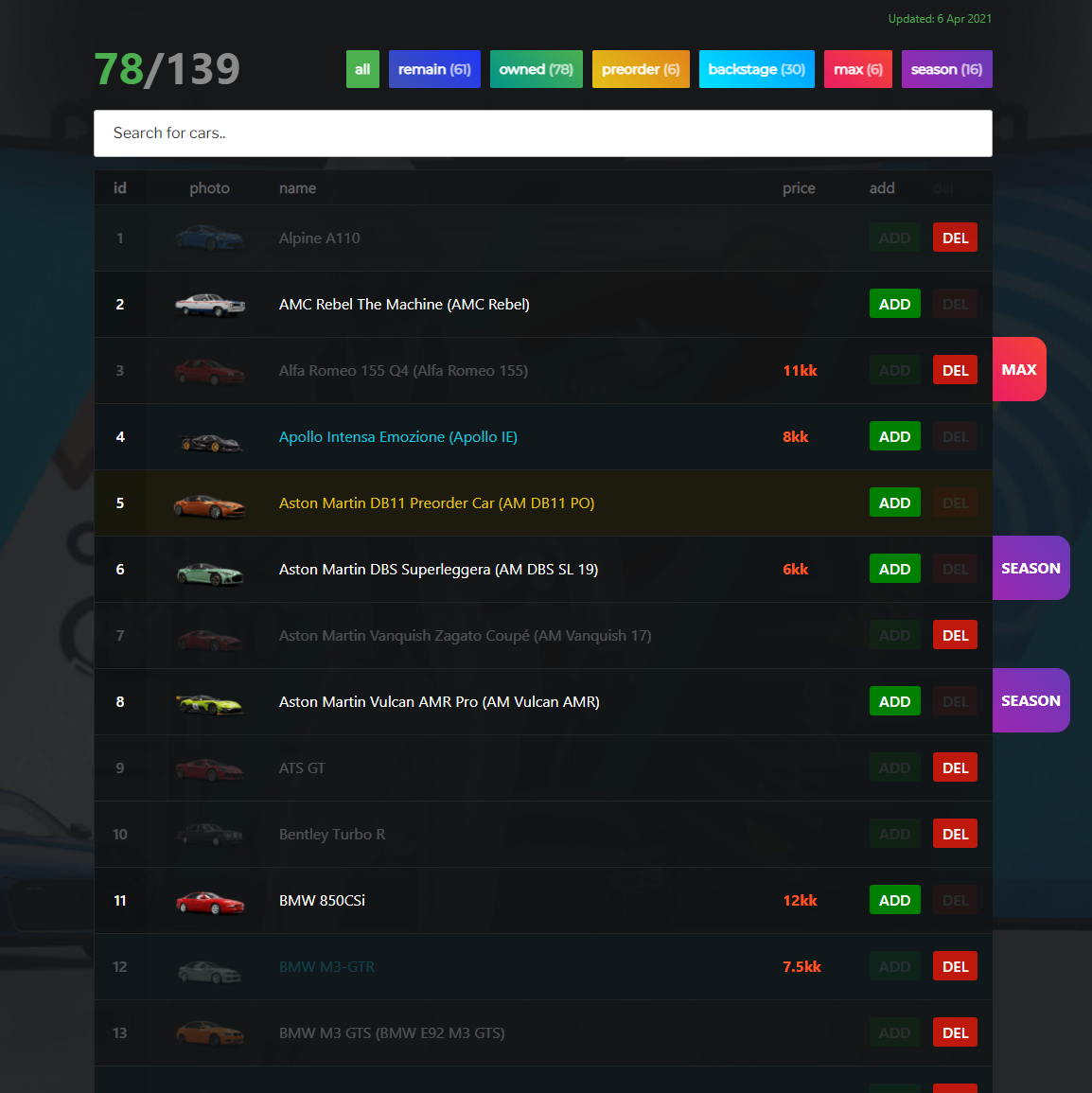The height and width of the screenshot is (1093, 1092).
Task: Click the AMC Rebel car photo
Action: coord(210,305)
